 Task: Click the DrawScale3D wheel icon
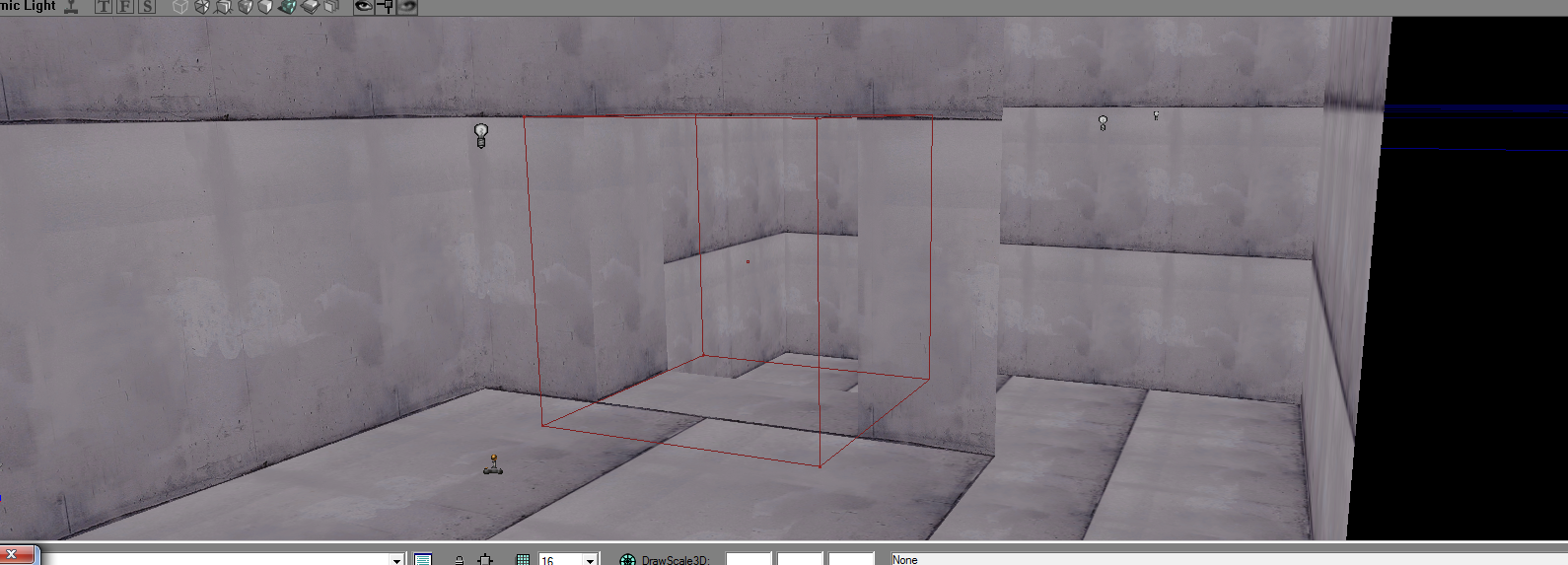(x=627, y=559)
